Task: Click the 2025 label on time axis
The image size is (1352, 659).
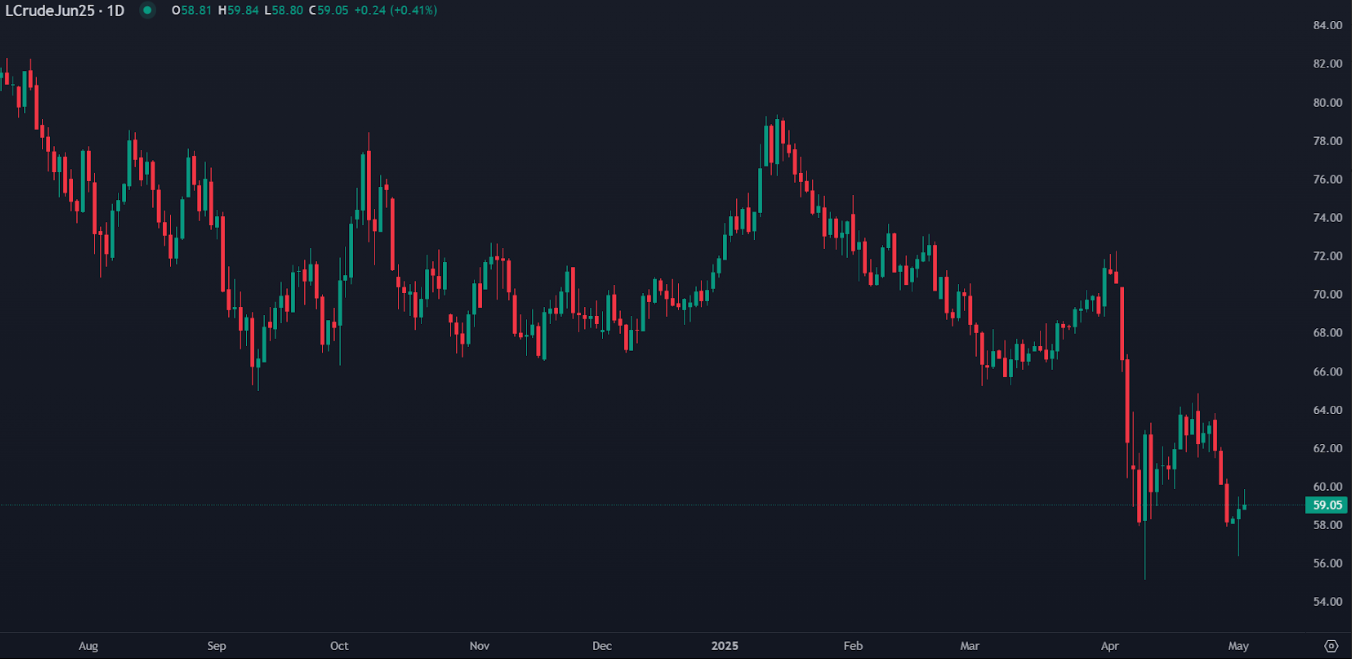Action: (724, 646)
